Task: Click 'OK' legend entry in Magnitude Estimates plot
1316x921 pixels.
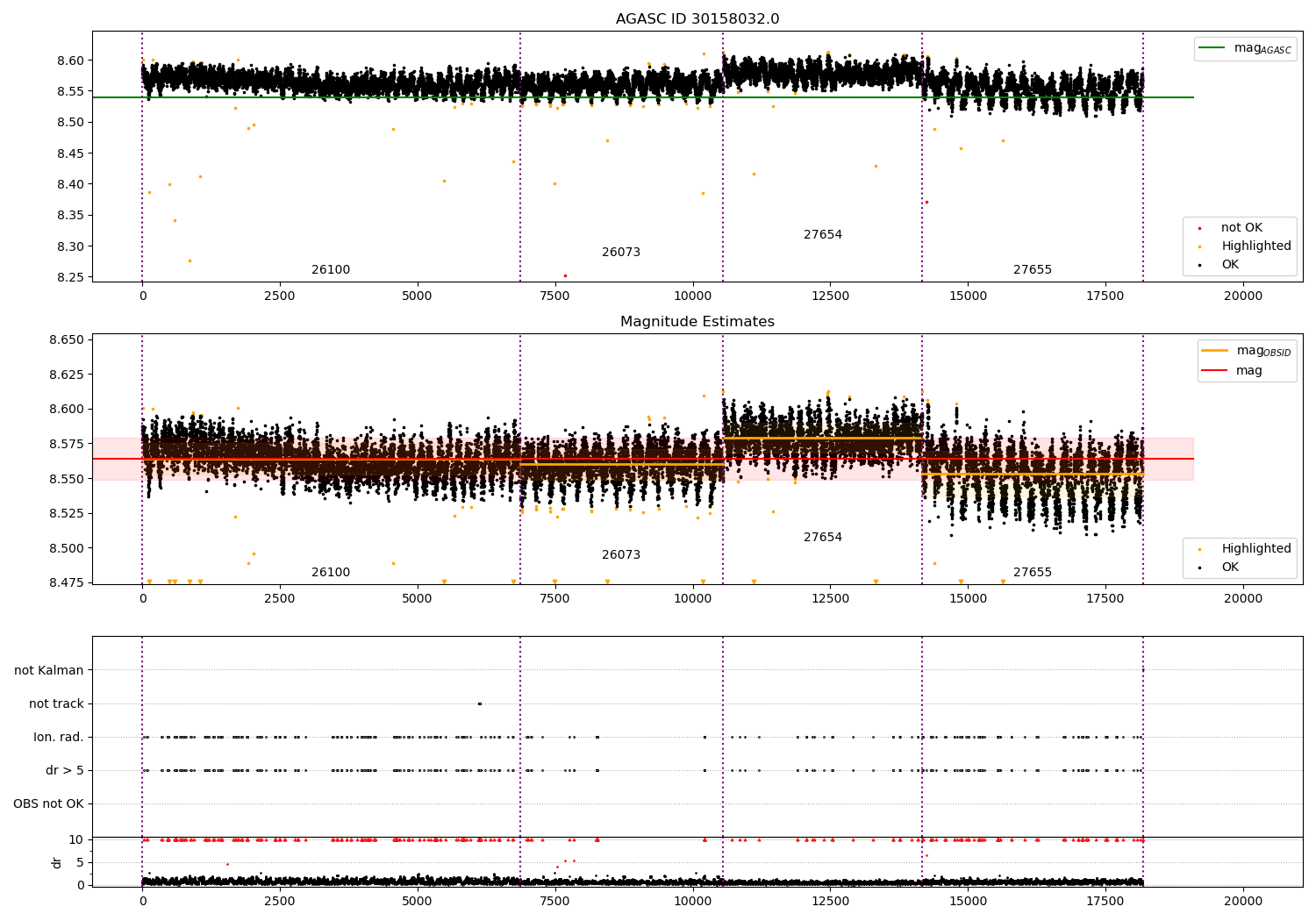Action: [x=1230, y=567]
